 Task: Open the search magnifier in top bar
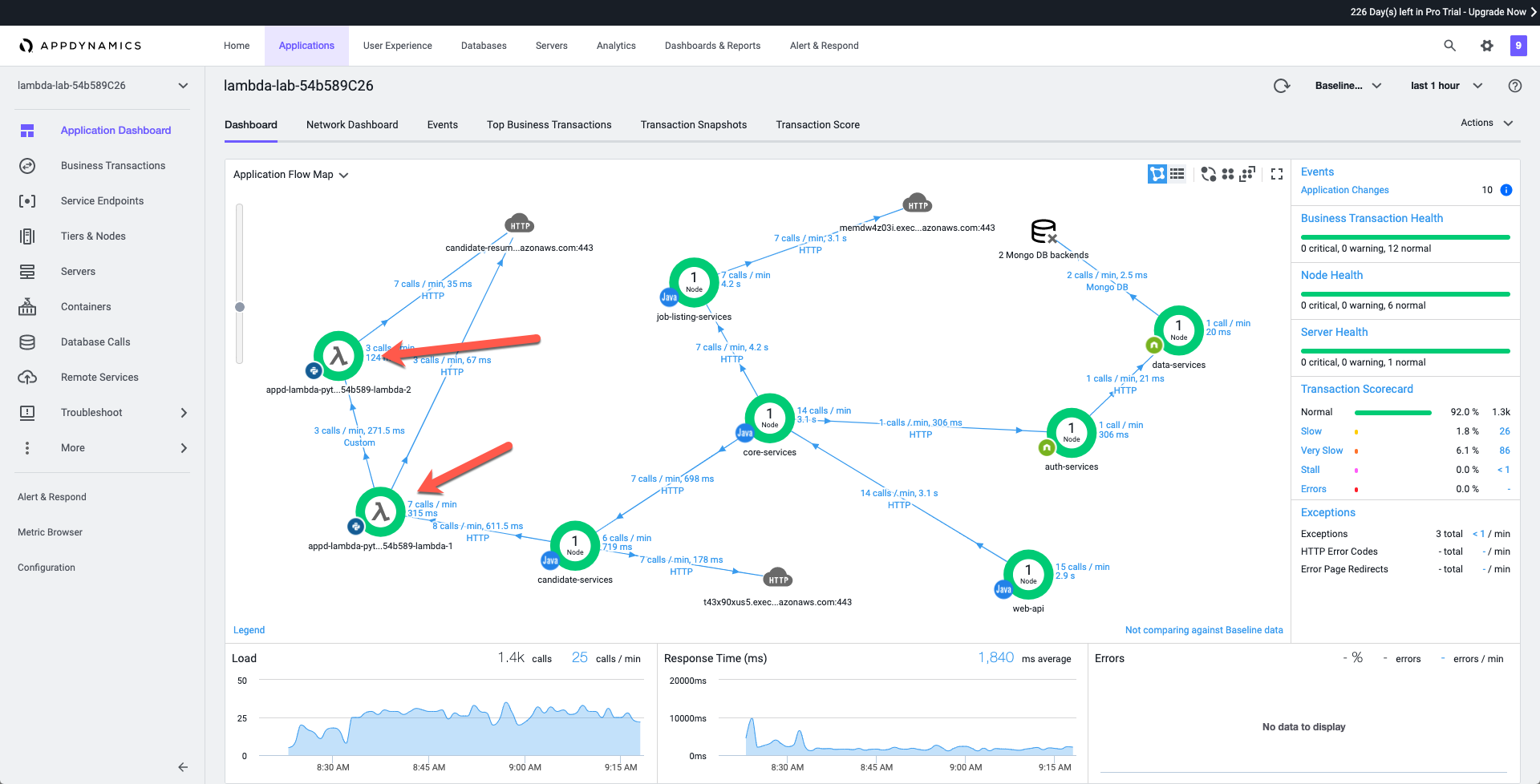[1449, 46]
